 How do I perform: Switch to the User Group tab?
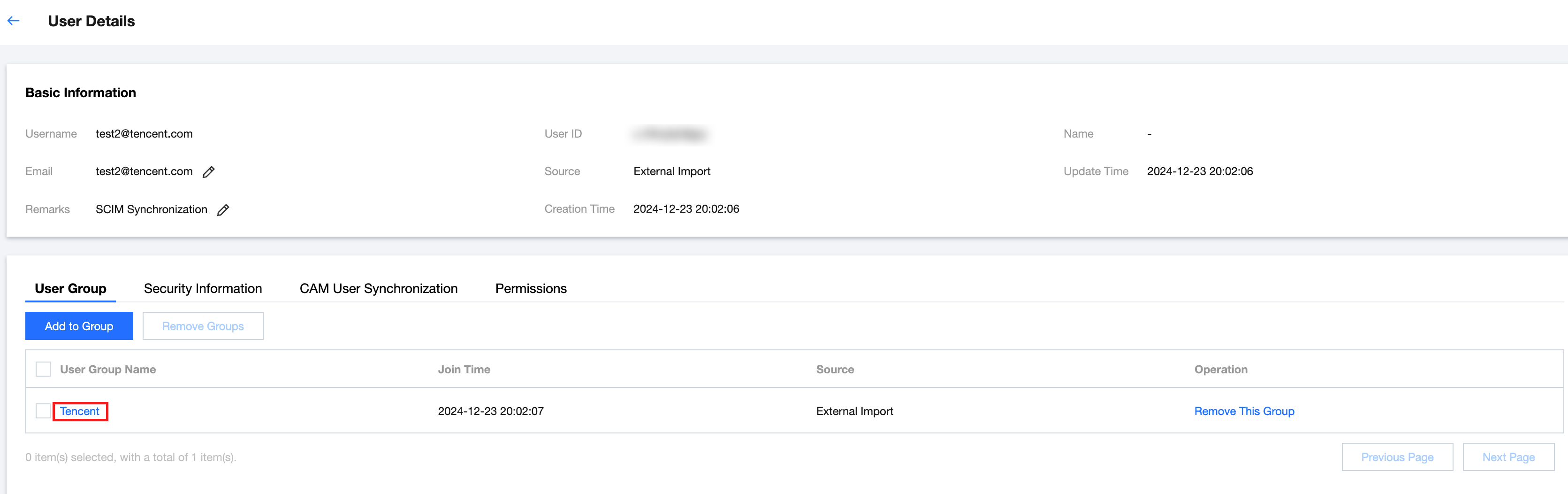tap(70, 289)
